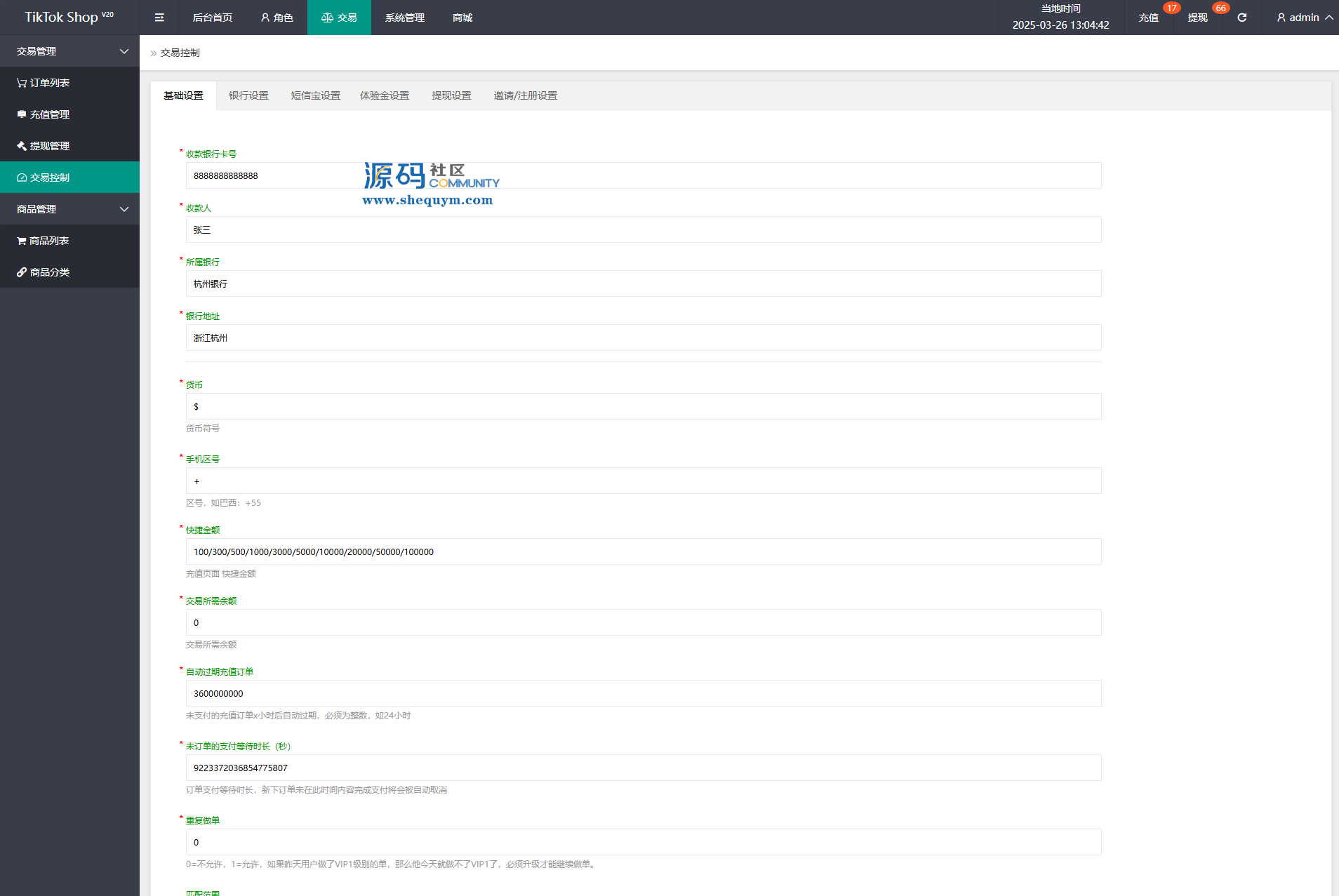Switch to the 银行设置 tab
The height and width of the screenshot is (896, 1339).
tap(248, 95)
